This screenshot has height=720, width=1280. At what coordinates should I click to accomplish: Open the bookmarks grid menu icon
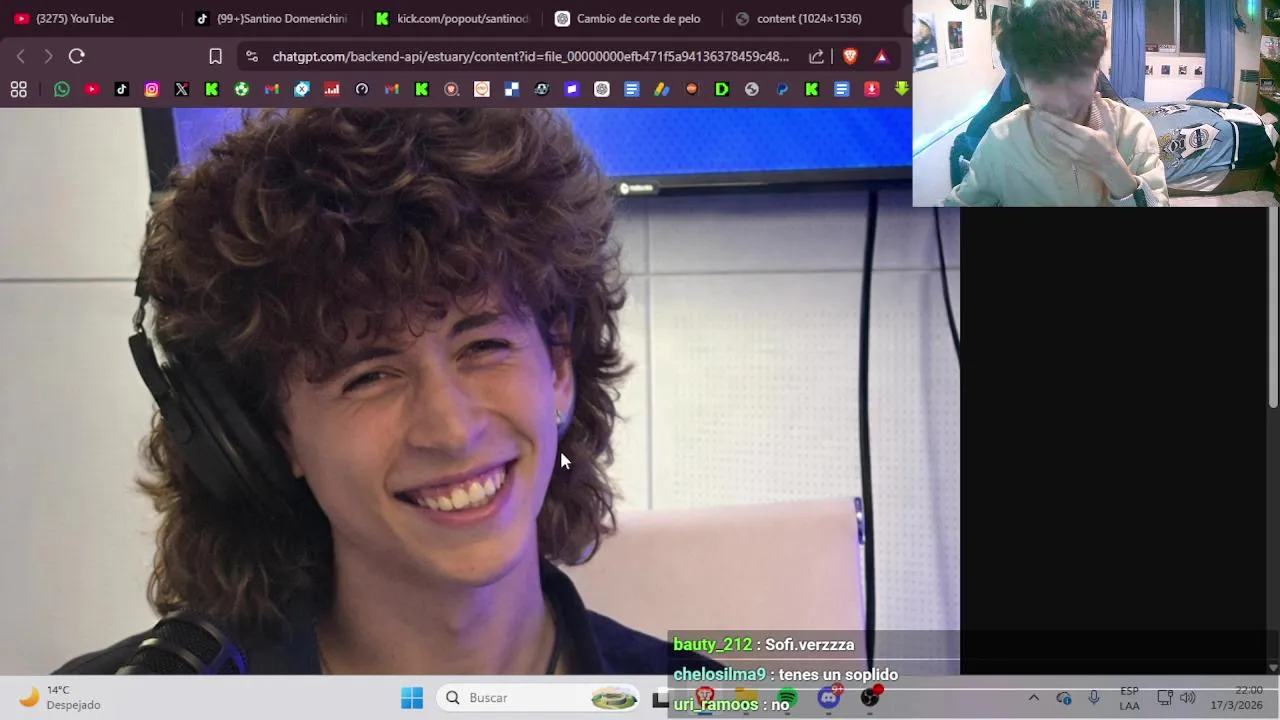click(x=19, y=89)
